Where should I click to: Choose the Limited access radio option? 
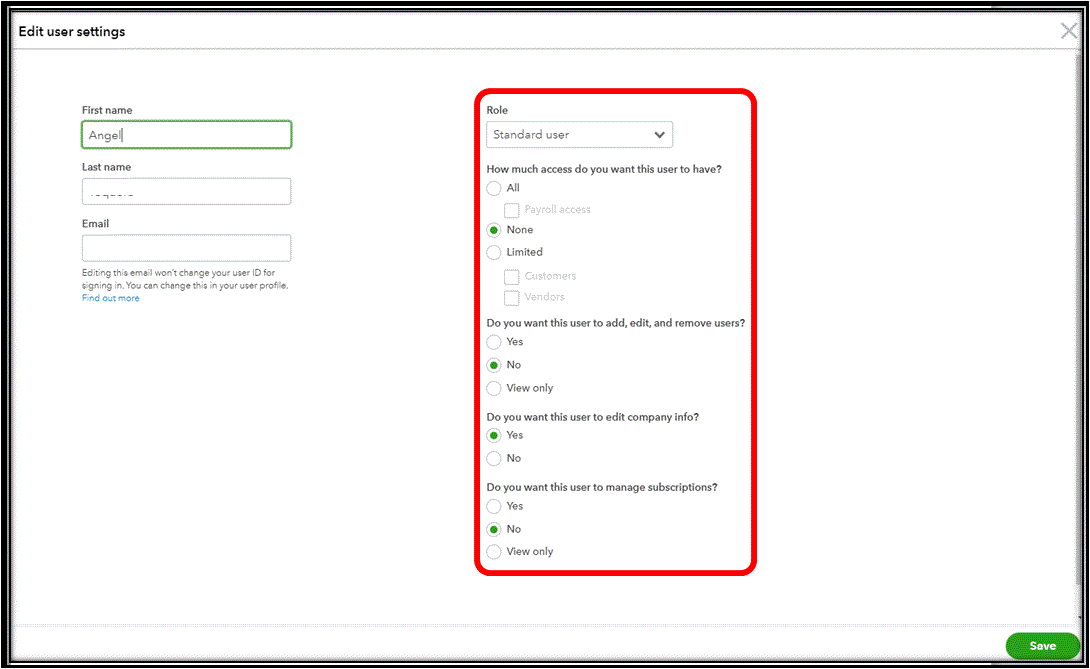coord(494,252)
